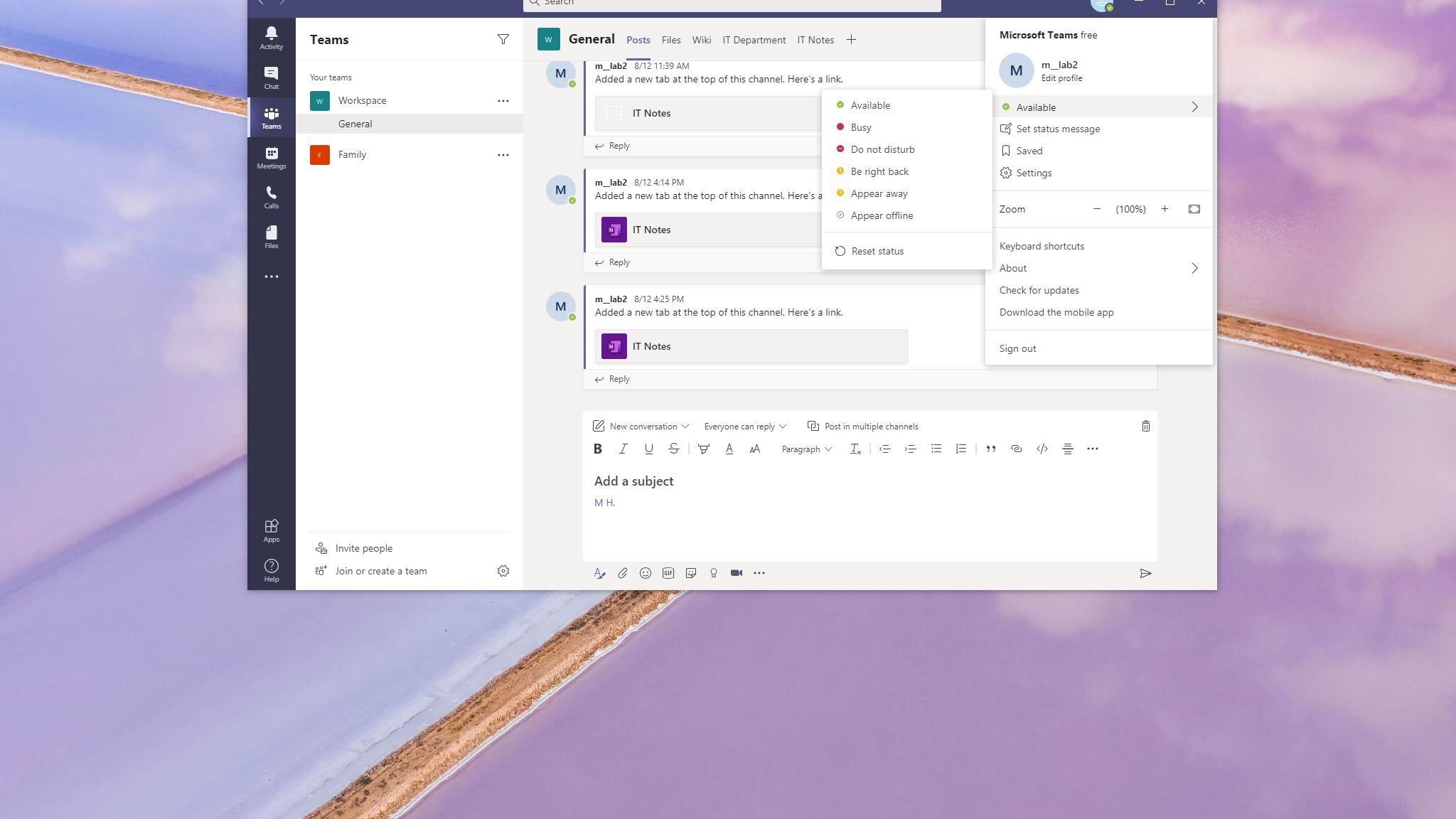Choose the Appear offline status
The height and width of the screenshot is (819, 1456).
tap(881, 215)
